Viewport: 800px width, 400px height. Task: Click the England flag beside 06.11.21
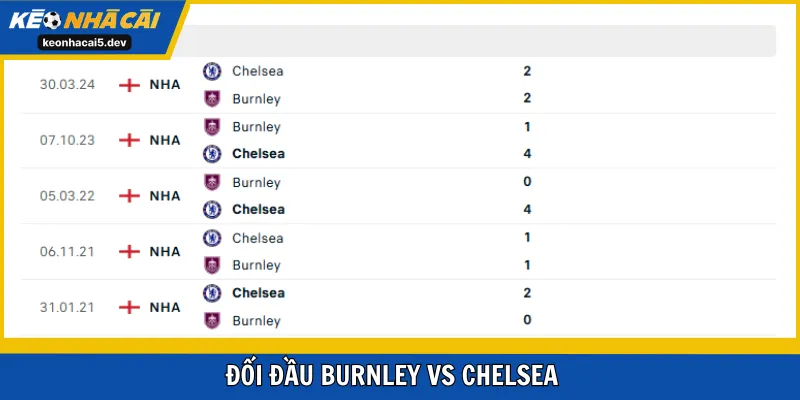129,252
